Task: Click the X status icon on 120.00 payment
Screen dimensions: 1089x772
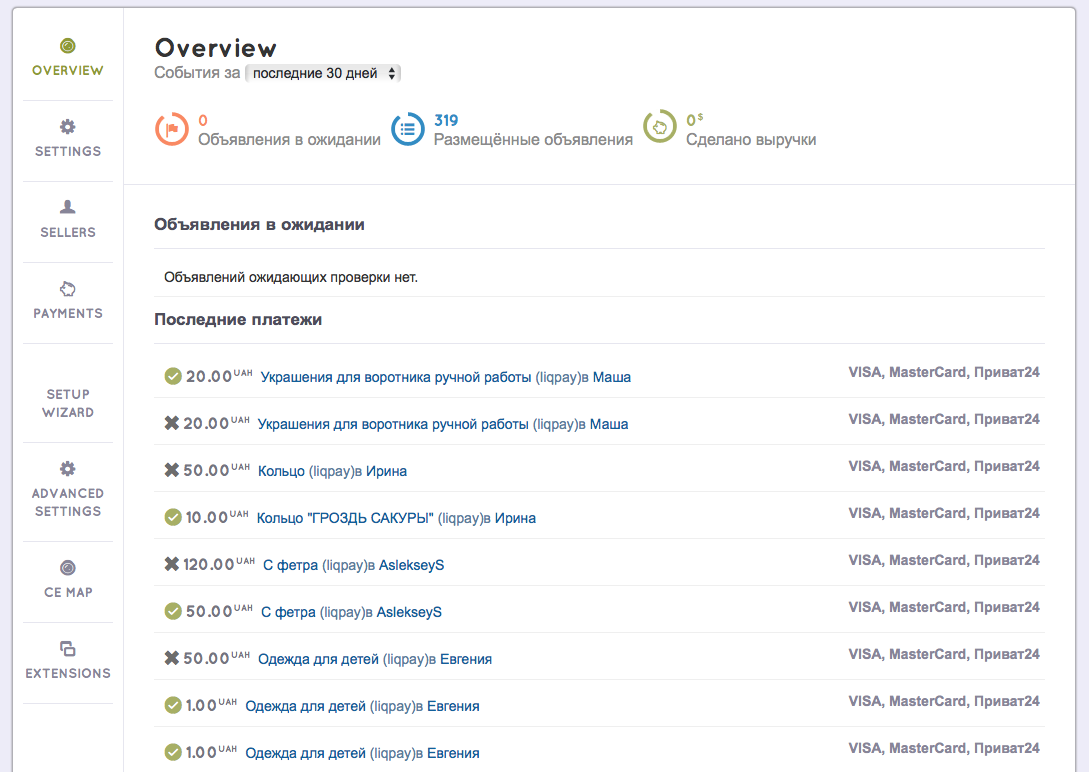Action: (171, 565)
